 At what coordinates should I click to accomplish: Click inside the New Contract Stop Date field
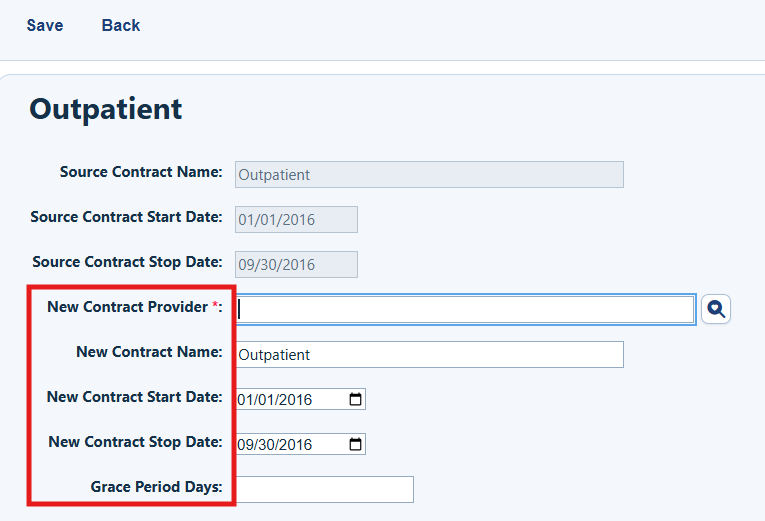(x=293, y=444)
